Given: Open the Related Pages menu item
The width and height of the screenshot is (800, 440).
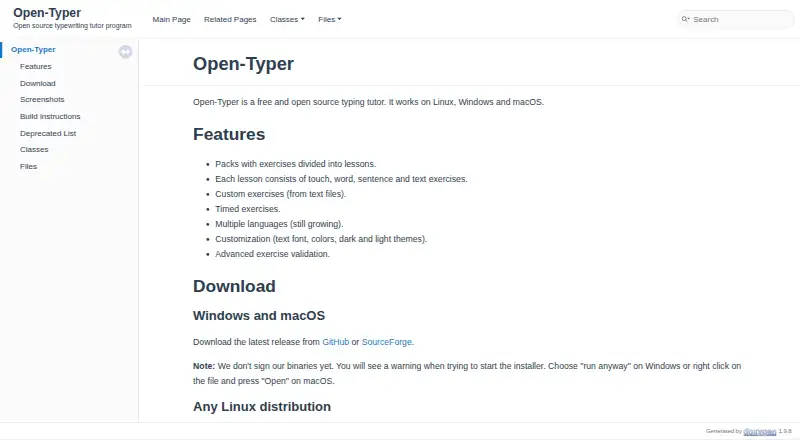Looking at the screenshot, I should point(230,19).
